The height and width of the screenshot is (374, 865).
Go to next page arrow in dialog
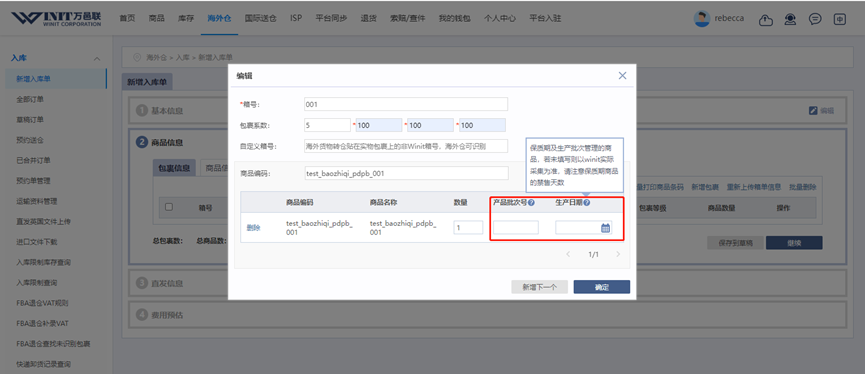click(618, 254)
